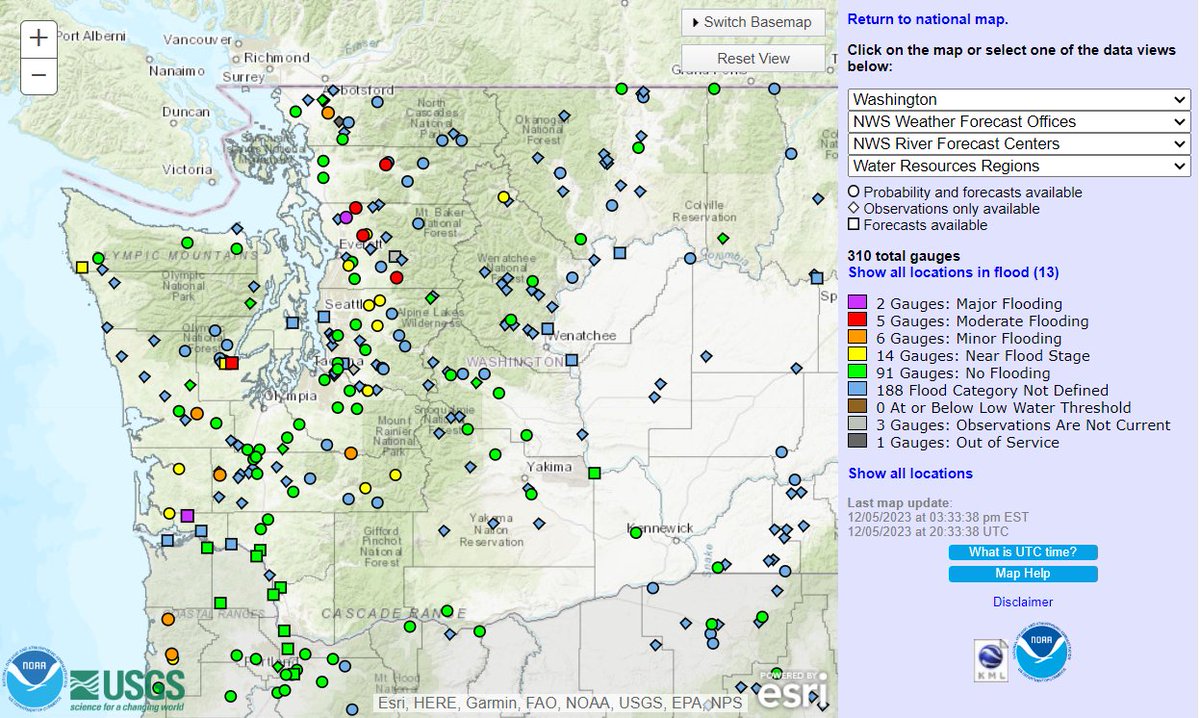Expand the Switch Basemap panel

click(x=752, y=21)
